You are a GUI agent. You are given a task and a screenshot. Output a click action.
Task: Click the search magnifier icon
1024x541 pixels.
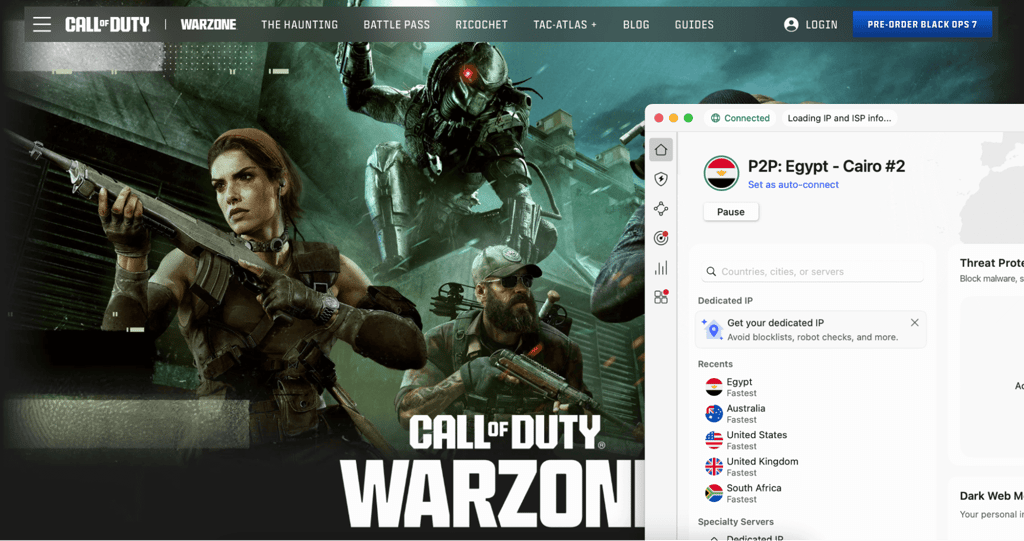(x=711, y=271)
